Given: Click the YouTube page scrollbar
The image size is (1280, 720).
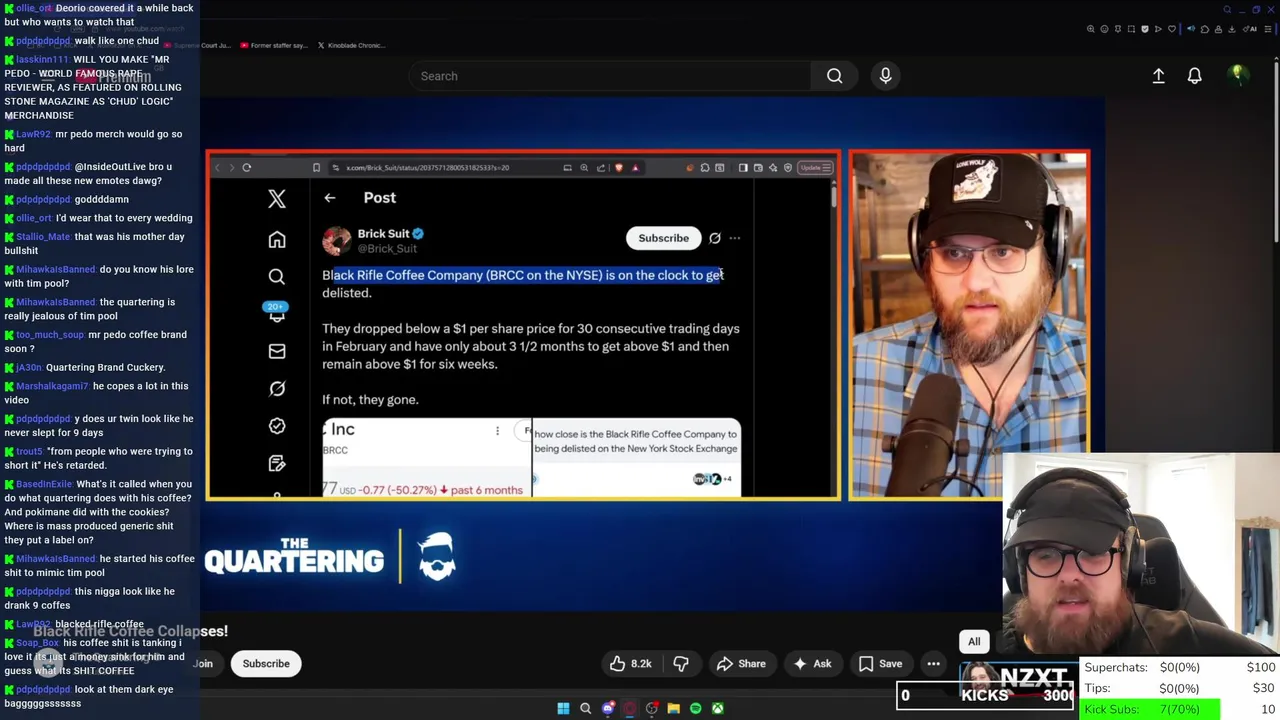Looking at the screenshot, I should (x=1275, y=150).
